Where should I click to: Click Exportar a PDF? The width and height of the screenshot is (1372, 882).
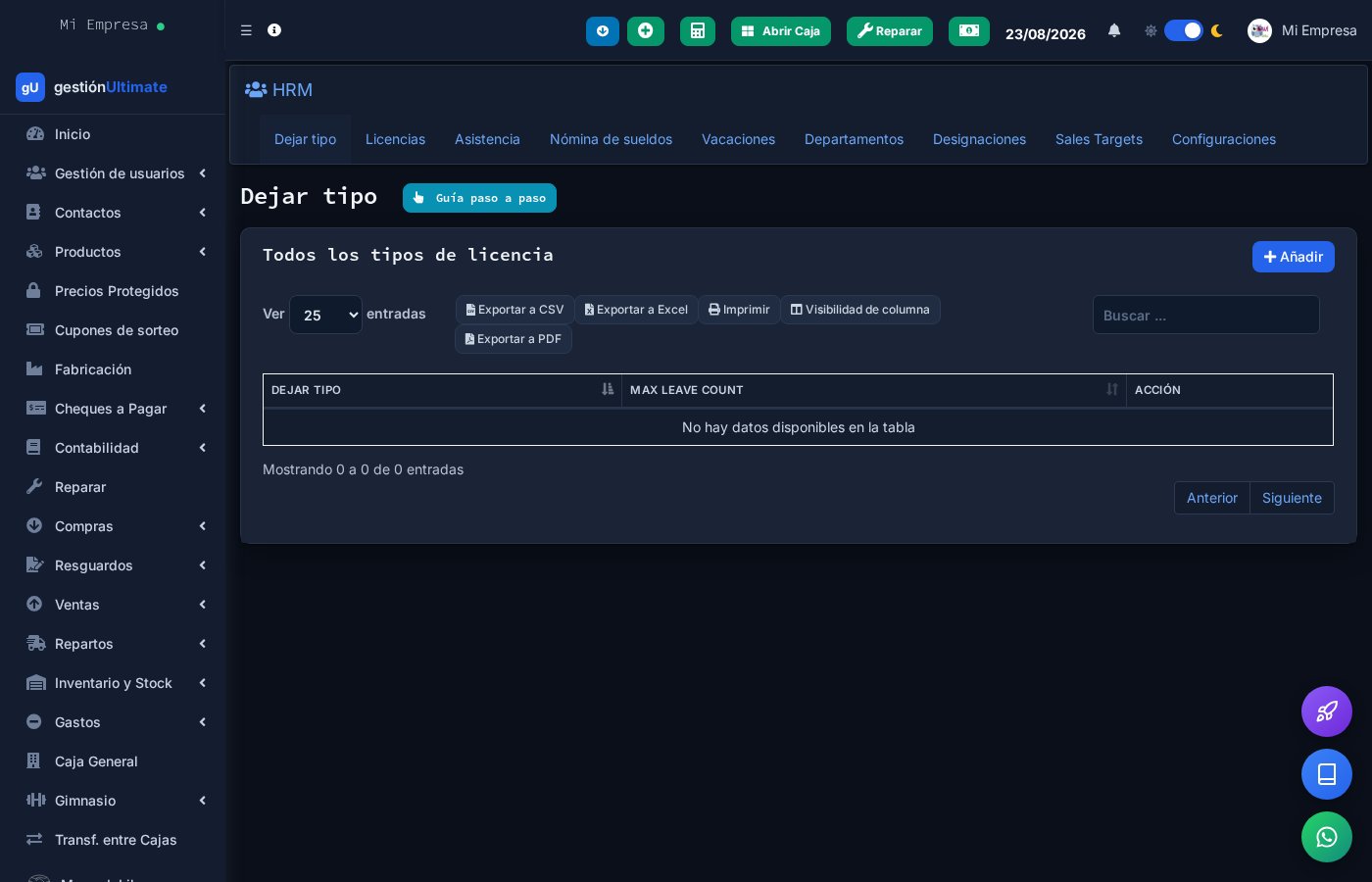(x=514, y=339)
